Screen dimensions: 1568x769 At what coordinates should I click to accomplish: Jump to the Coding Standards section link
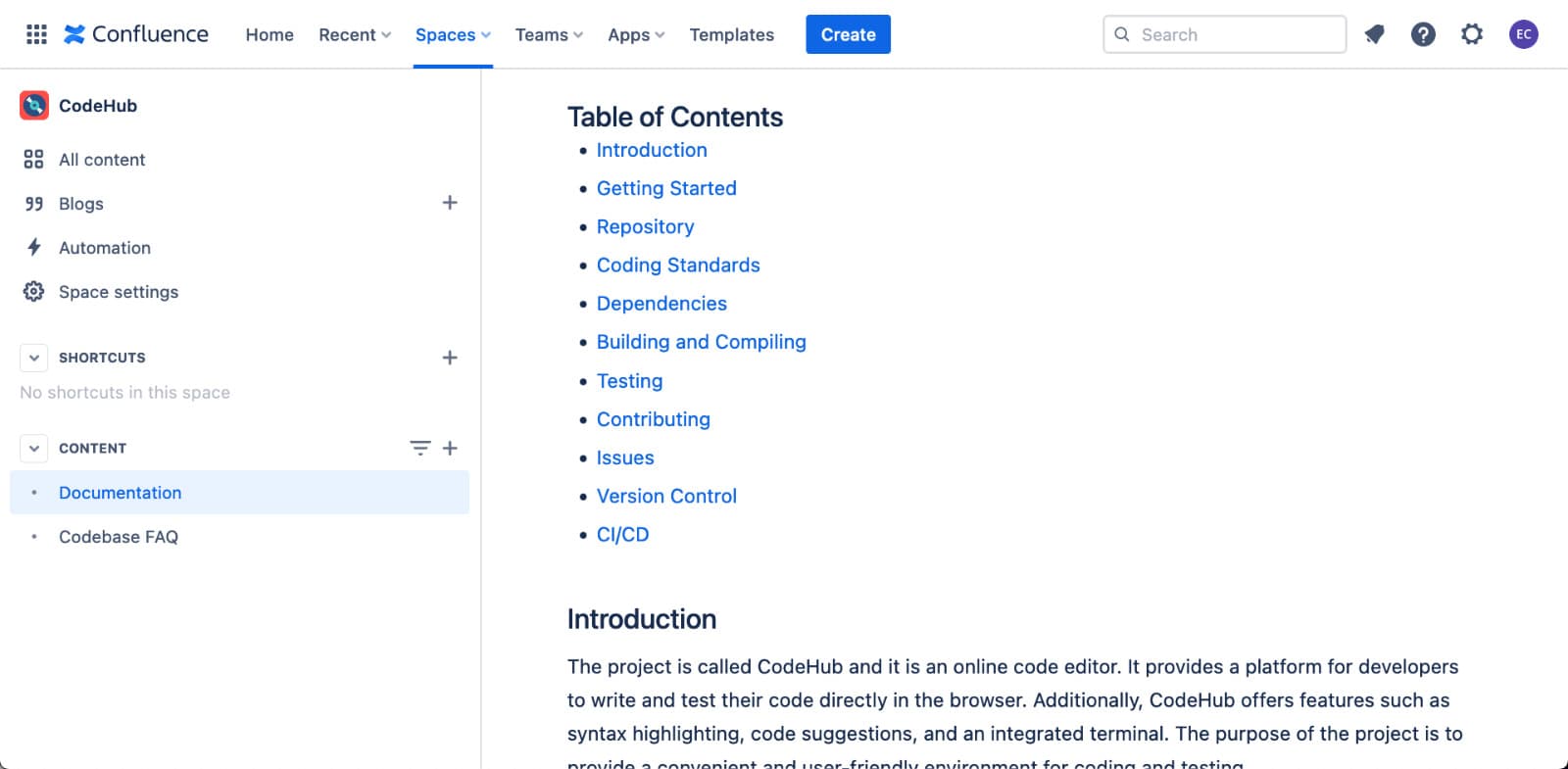pos(678,265)
